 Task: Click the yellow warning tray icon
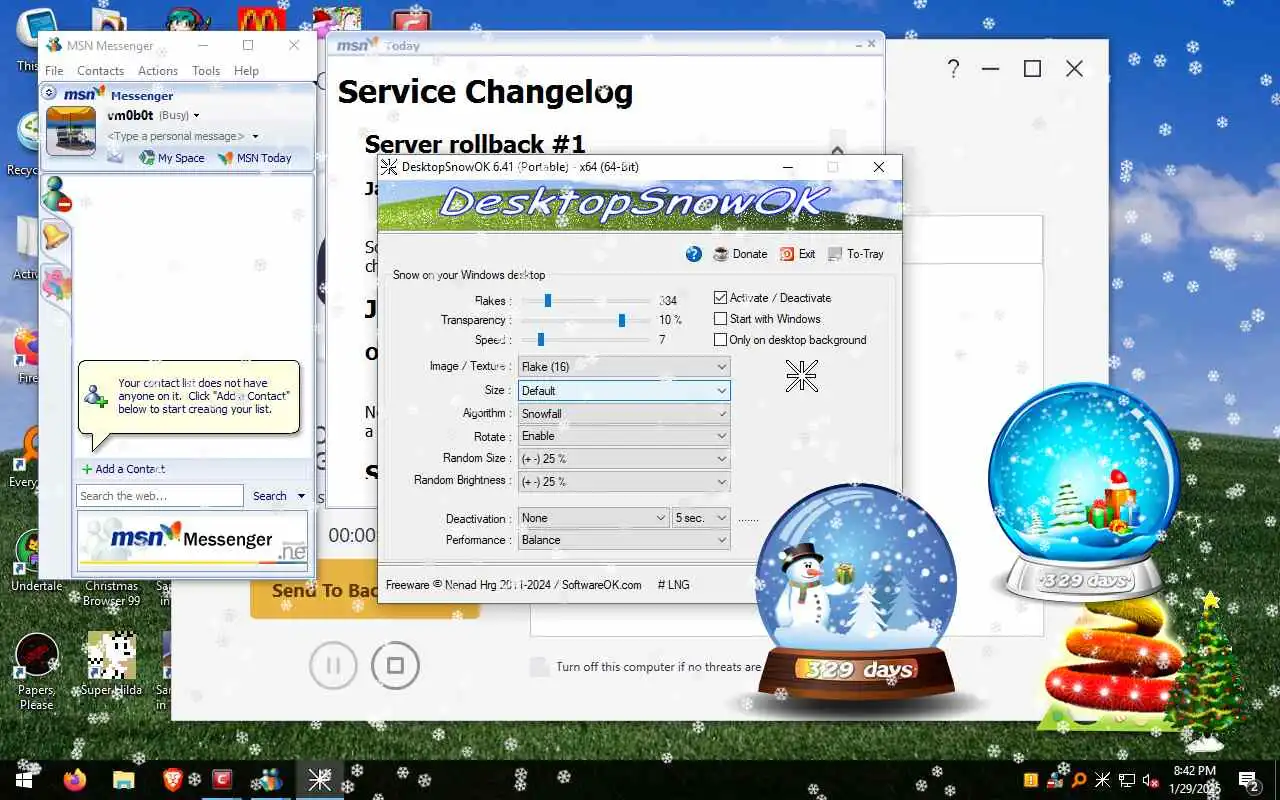coord(1030,780)
